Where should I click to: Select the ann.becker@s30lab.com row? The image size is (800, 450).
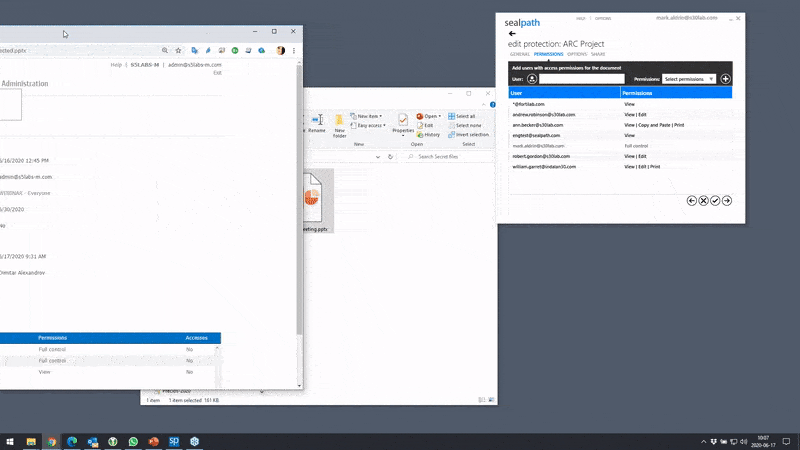tap(620, 125)
